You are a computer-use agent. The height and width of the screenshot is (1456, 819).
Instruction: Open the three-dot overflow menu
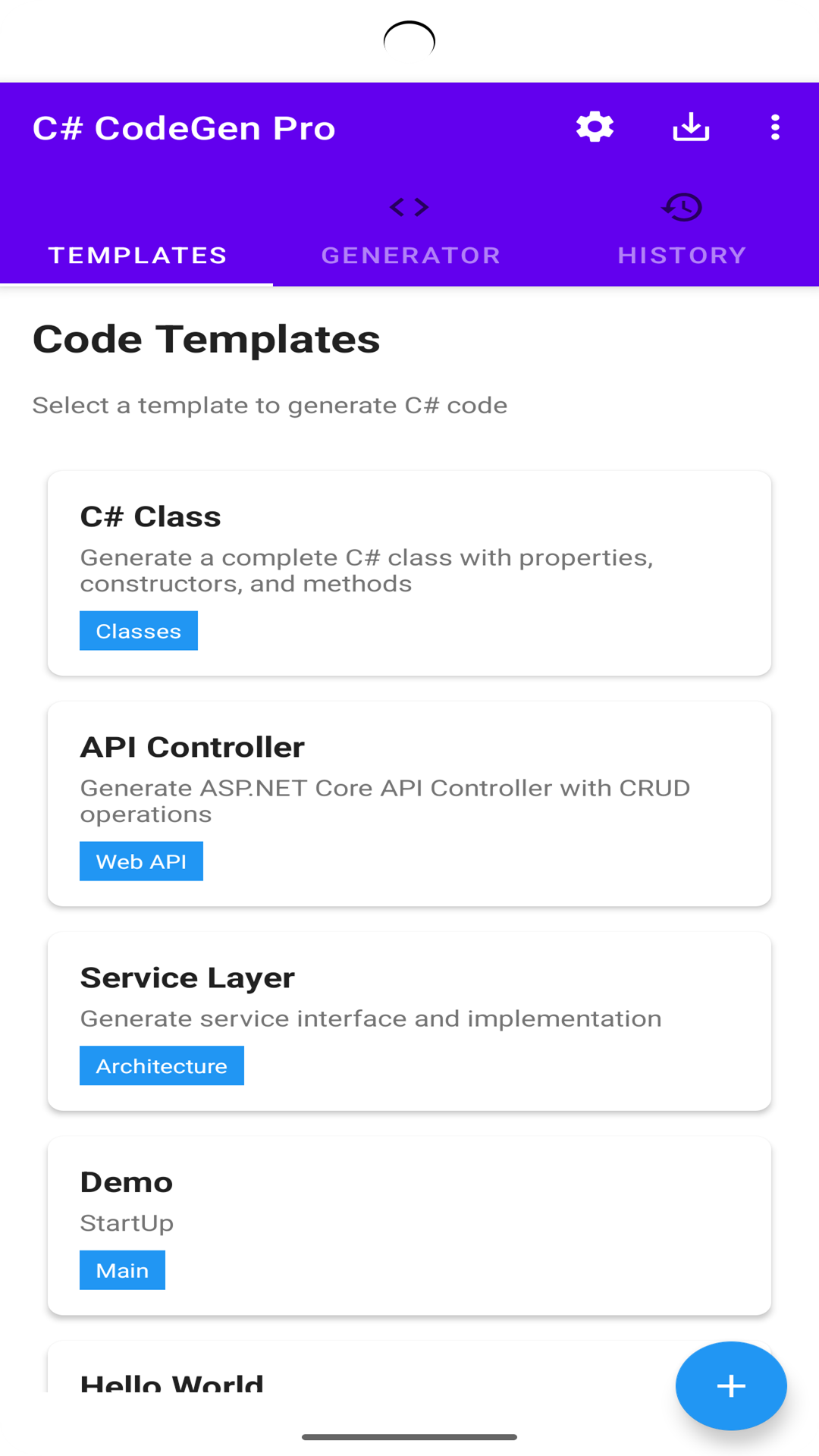pos(774,127)
